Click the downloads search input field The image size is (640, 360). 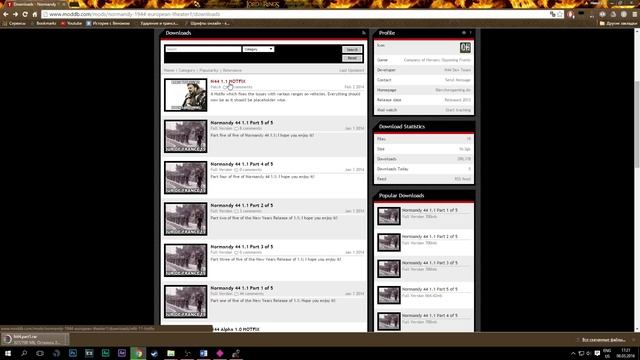[x=203, y=49]
